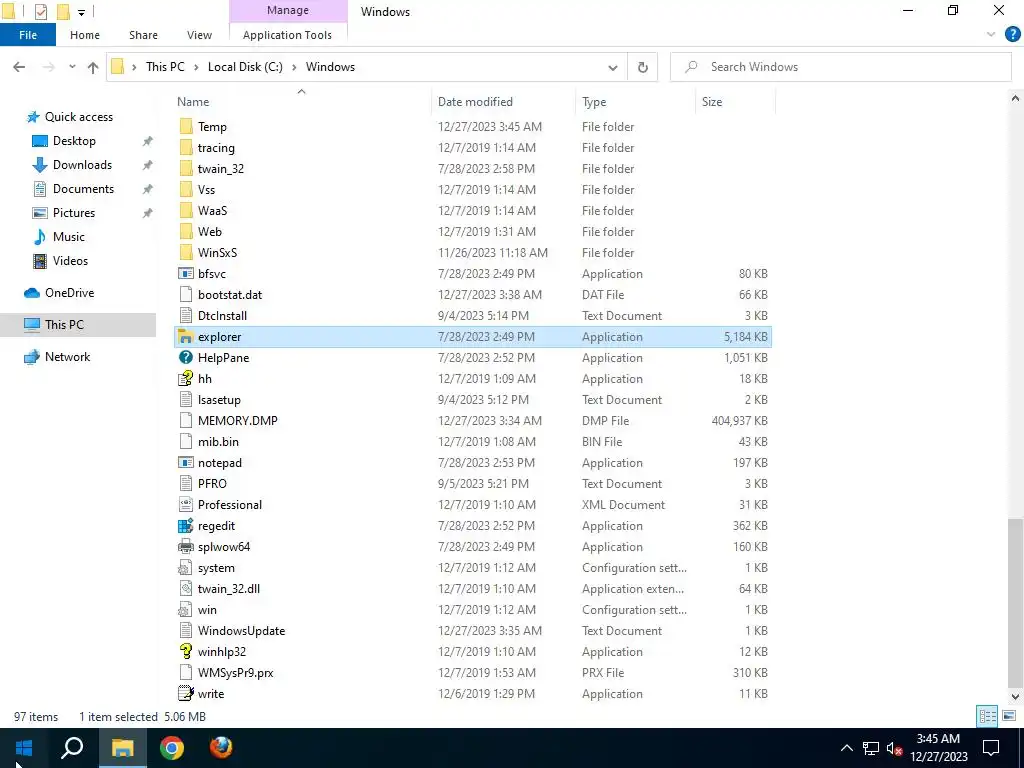This screenshot has width=1024, height=768.
Task: Click This PC in breadcrumb path
Action: pos(165,67)
